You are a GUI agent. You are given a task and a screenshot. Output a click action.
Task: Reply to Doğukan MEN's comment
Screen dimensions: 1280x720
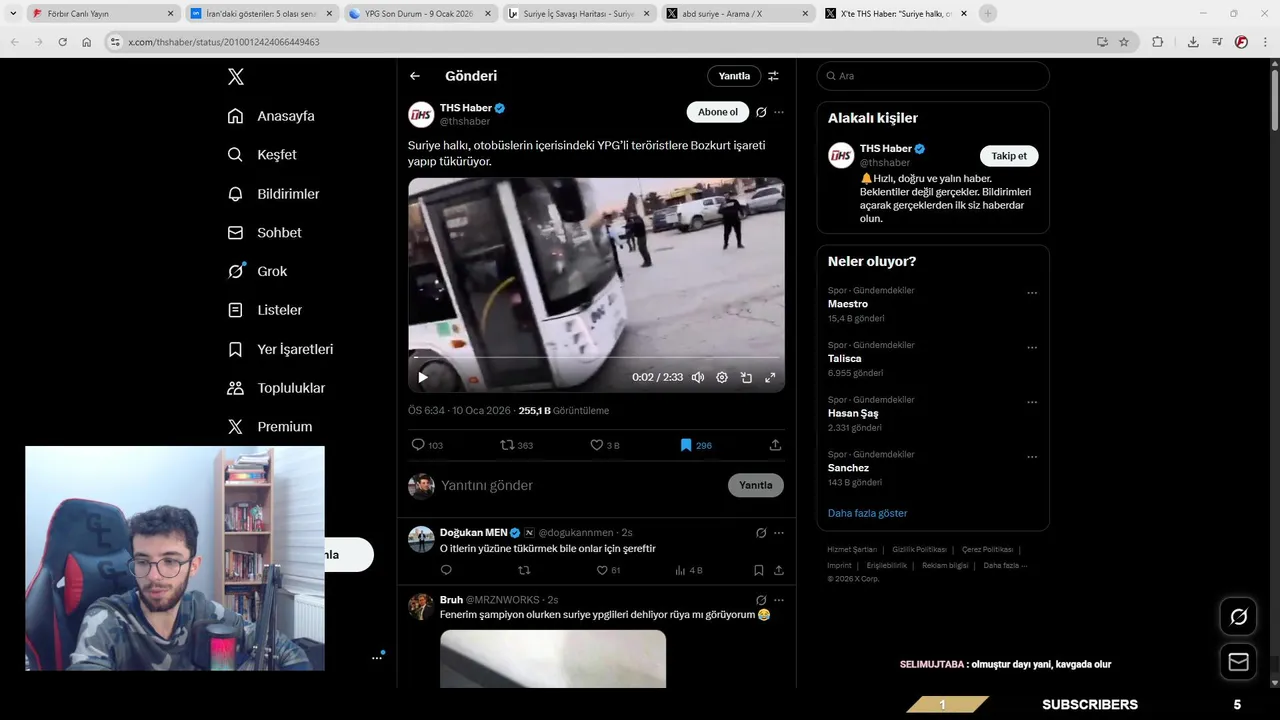[x=446, y=570]
